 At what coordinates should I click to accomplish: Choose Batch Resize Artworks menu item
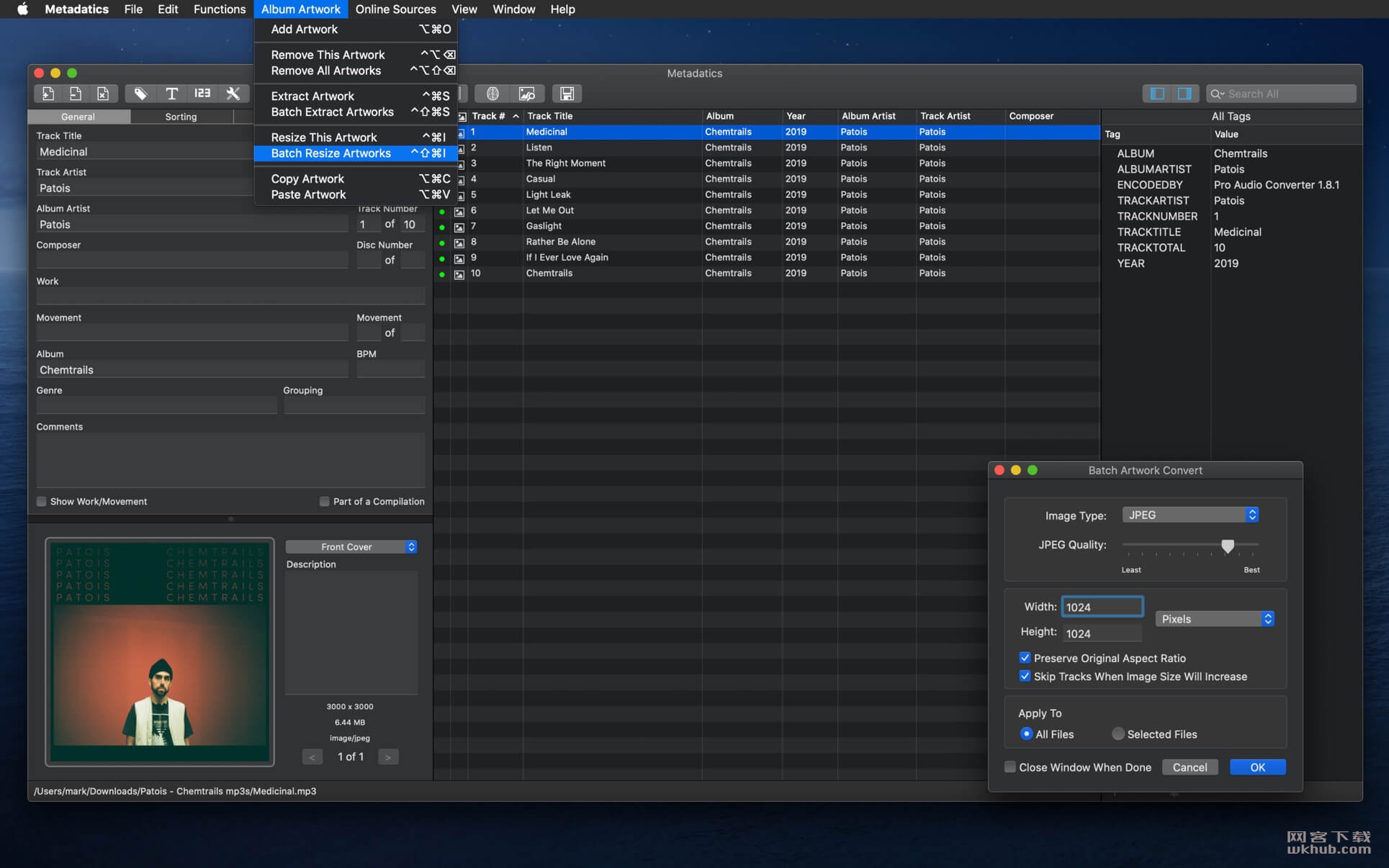[356, 153]
